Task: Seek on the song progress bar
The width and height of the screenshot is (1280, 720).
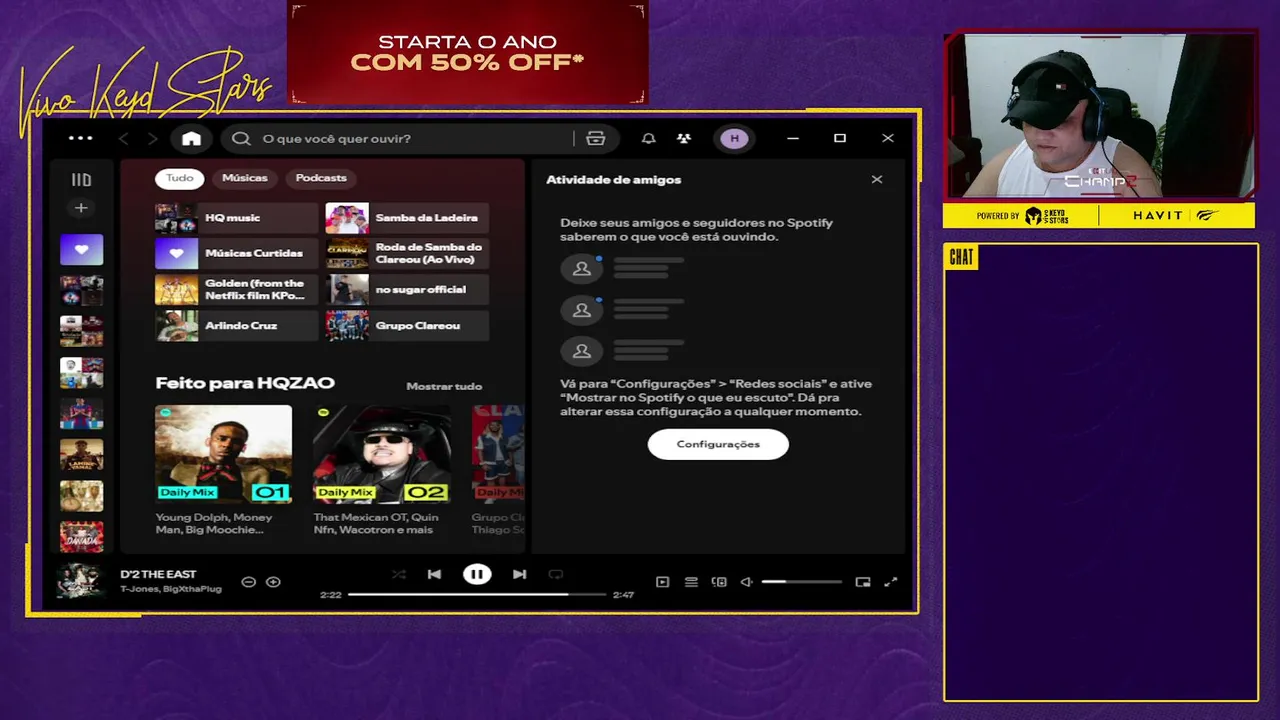Action: pos(477,594)
